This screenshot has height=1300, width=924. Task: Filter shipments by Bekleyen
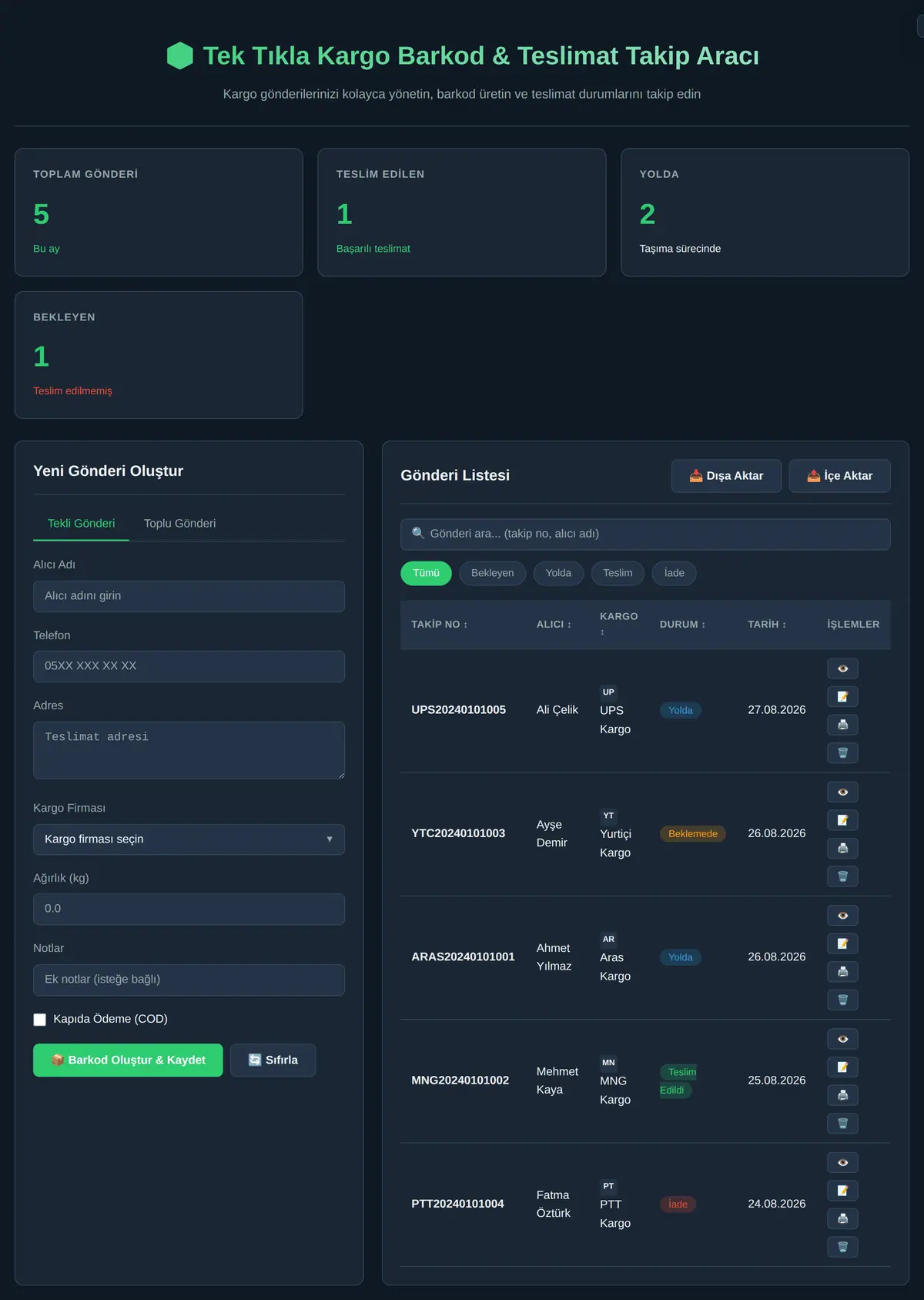492,573
